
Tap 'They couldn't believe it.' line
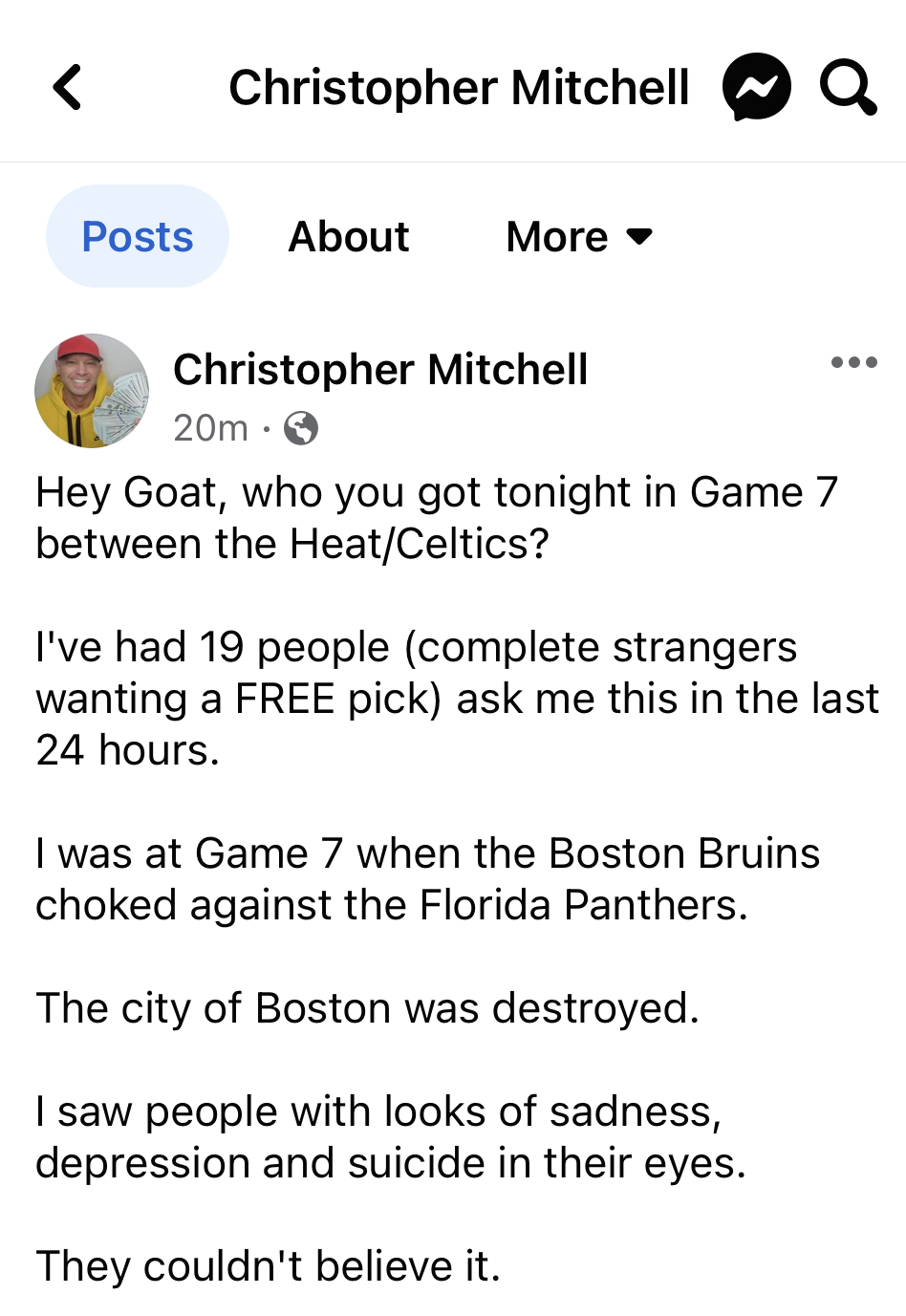tap(269, 1266)
